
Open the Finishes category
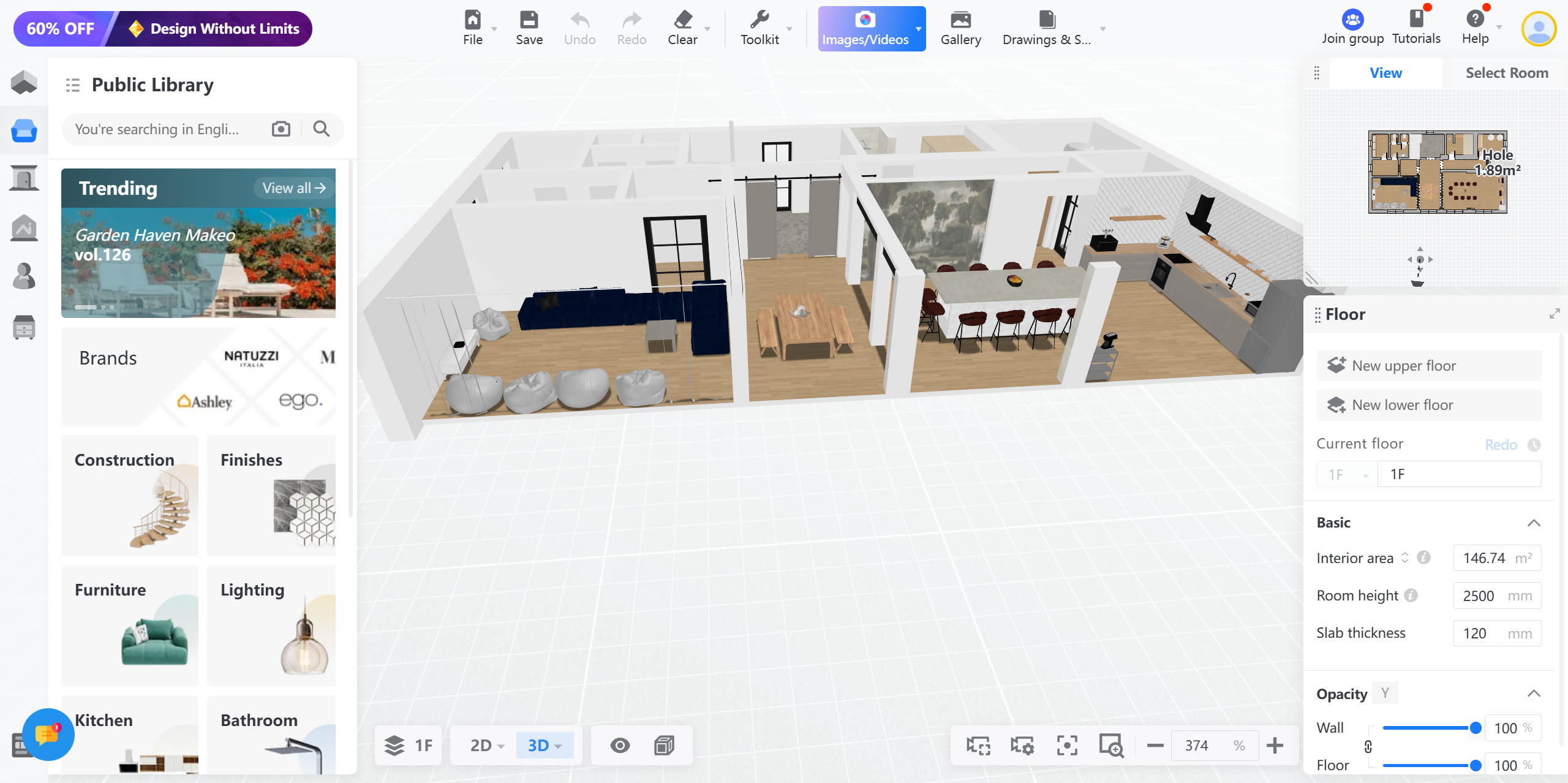[271, 495]
